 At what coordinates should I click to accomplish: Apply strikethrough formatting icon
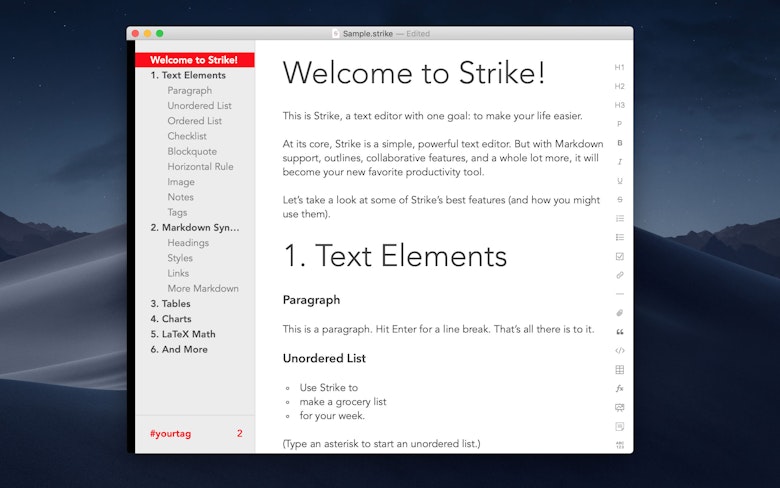click(620, 199)
